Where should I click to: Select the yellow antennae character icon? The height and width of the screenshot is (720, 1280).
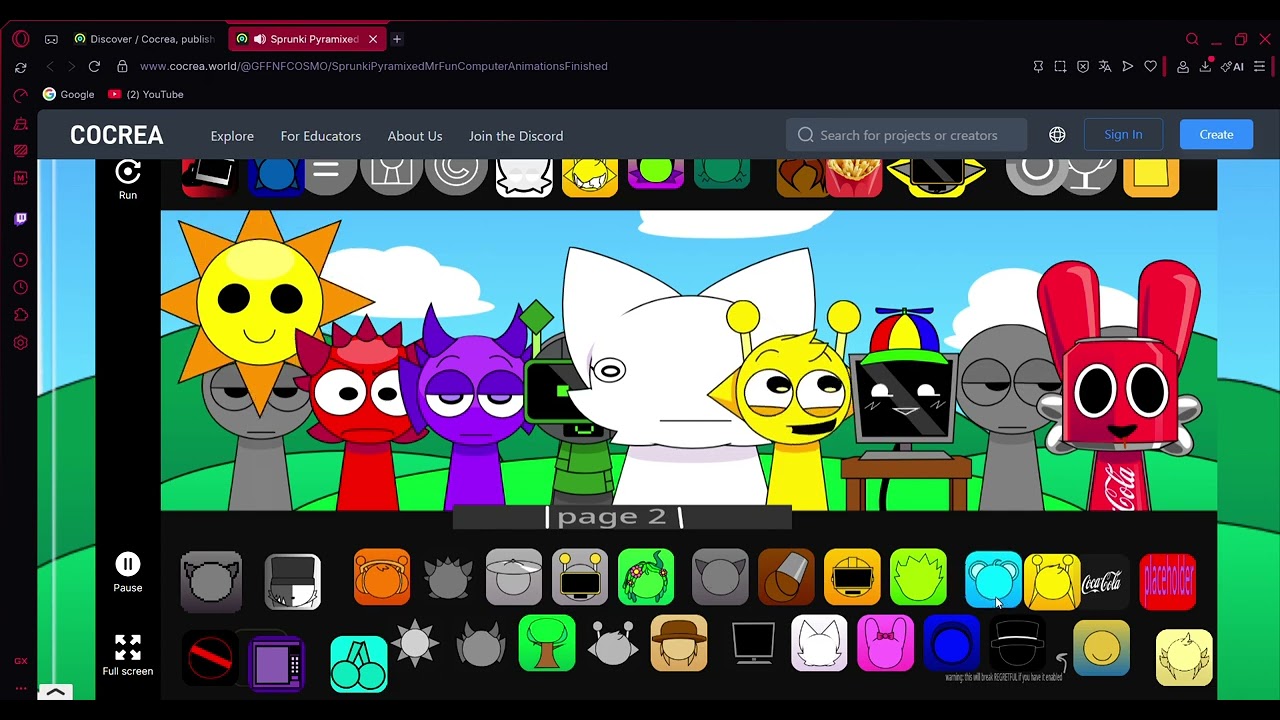coord(1052,581)
